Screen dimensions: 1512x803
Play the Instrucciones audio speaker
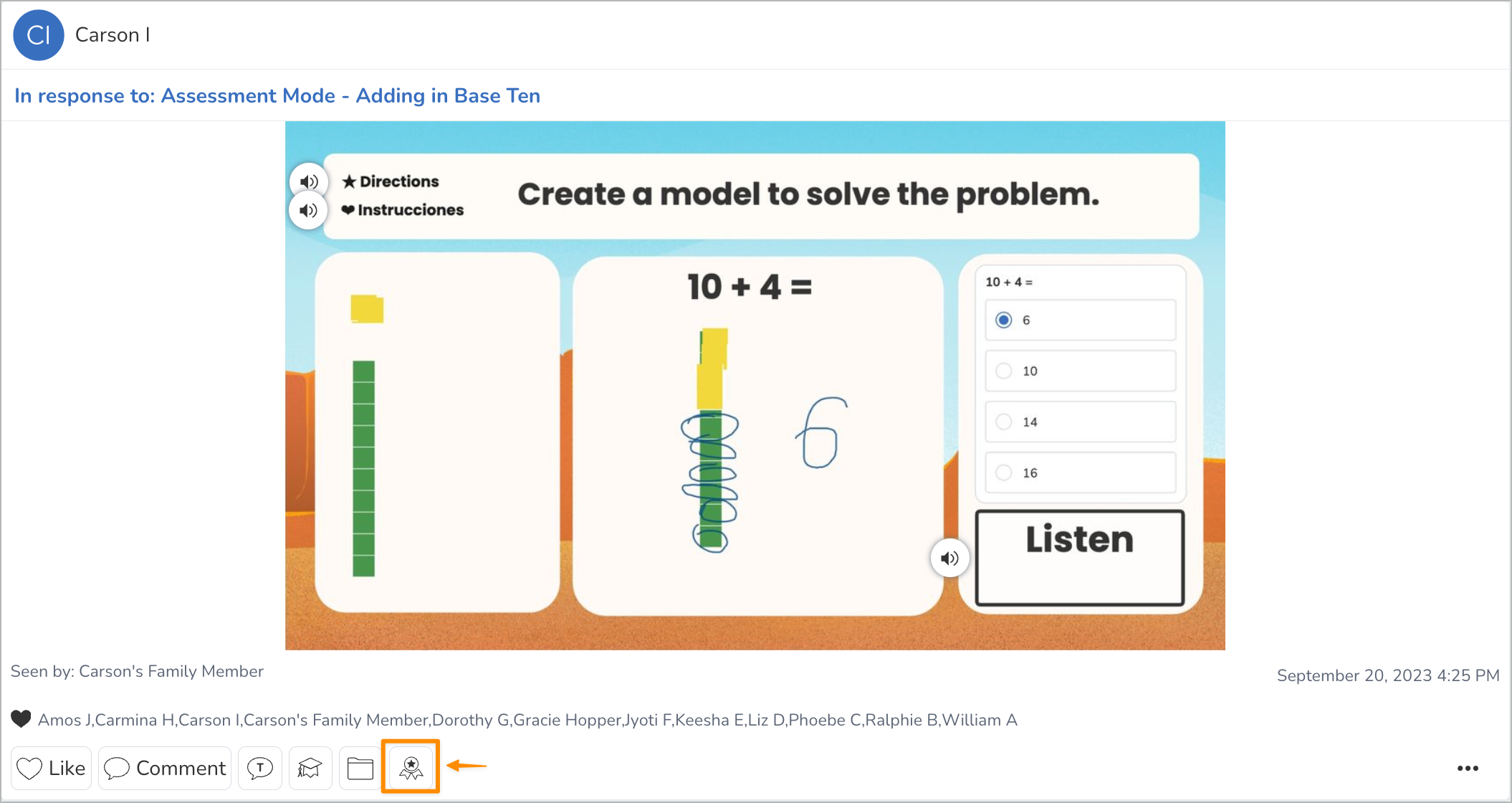[308, 211]
